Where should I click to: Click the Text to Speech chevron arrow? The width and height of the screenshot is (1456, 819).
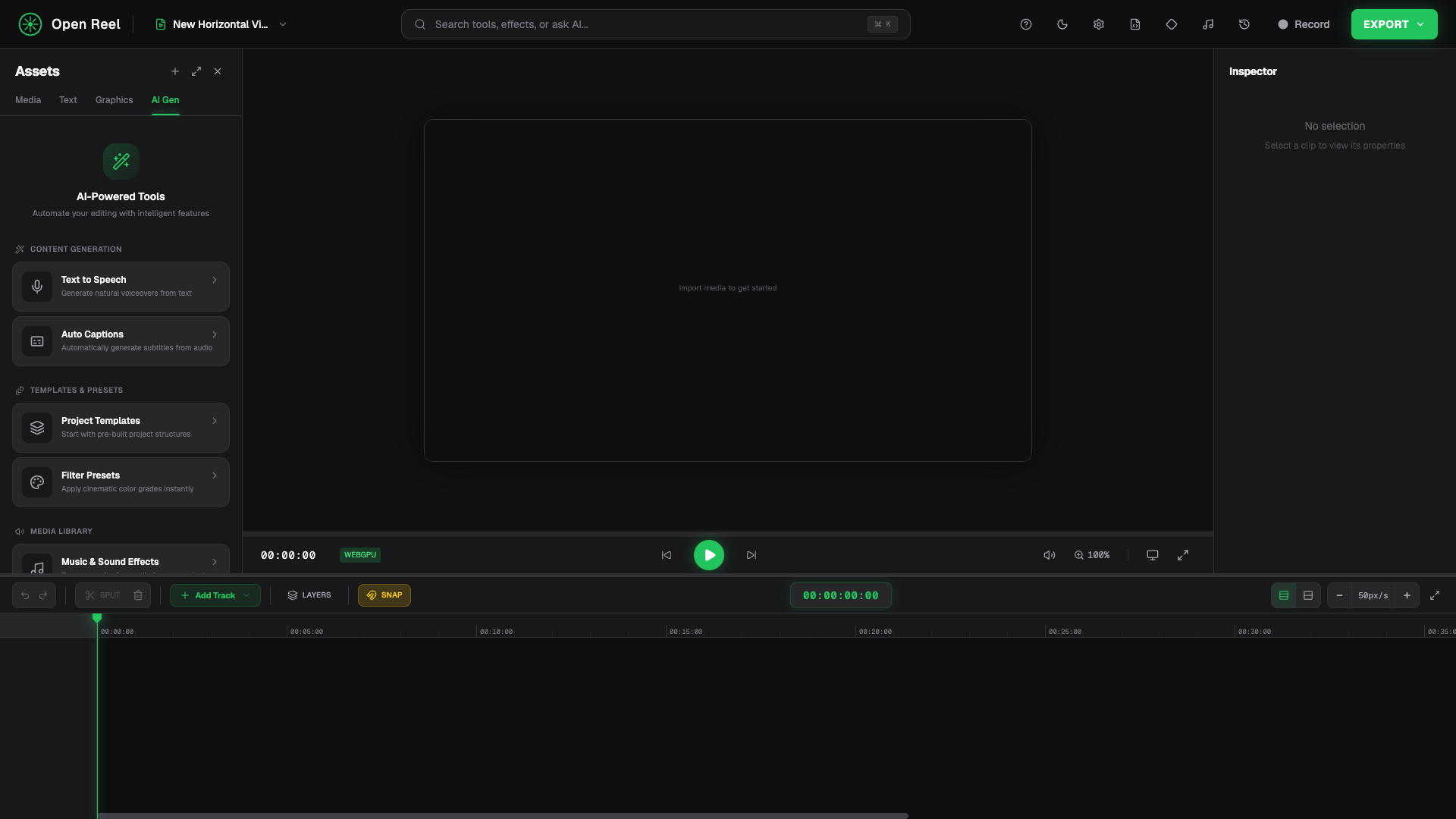(215, 280)
